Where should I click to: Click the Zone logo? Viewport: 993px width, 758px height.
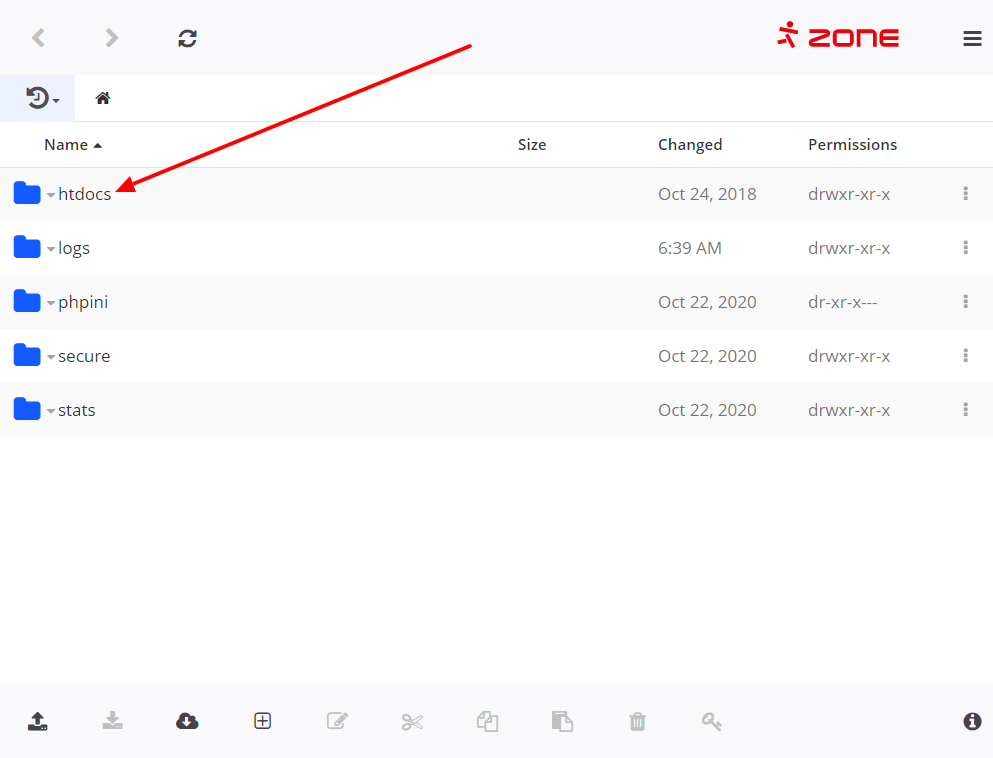[838, 37]
